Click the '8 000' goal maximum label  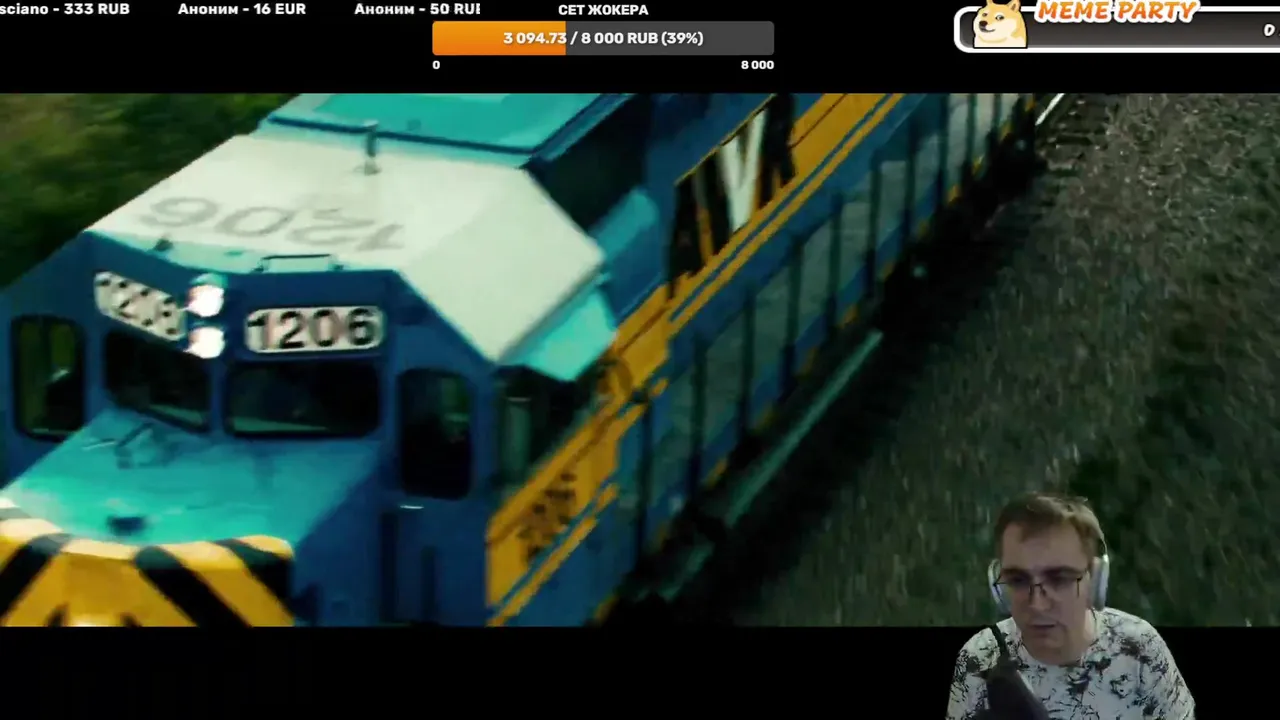pyautogui.click(x=757, y=65)
